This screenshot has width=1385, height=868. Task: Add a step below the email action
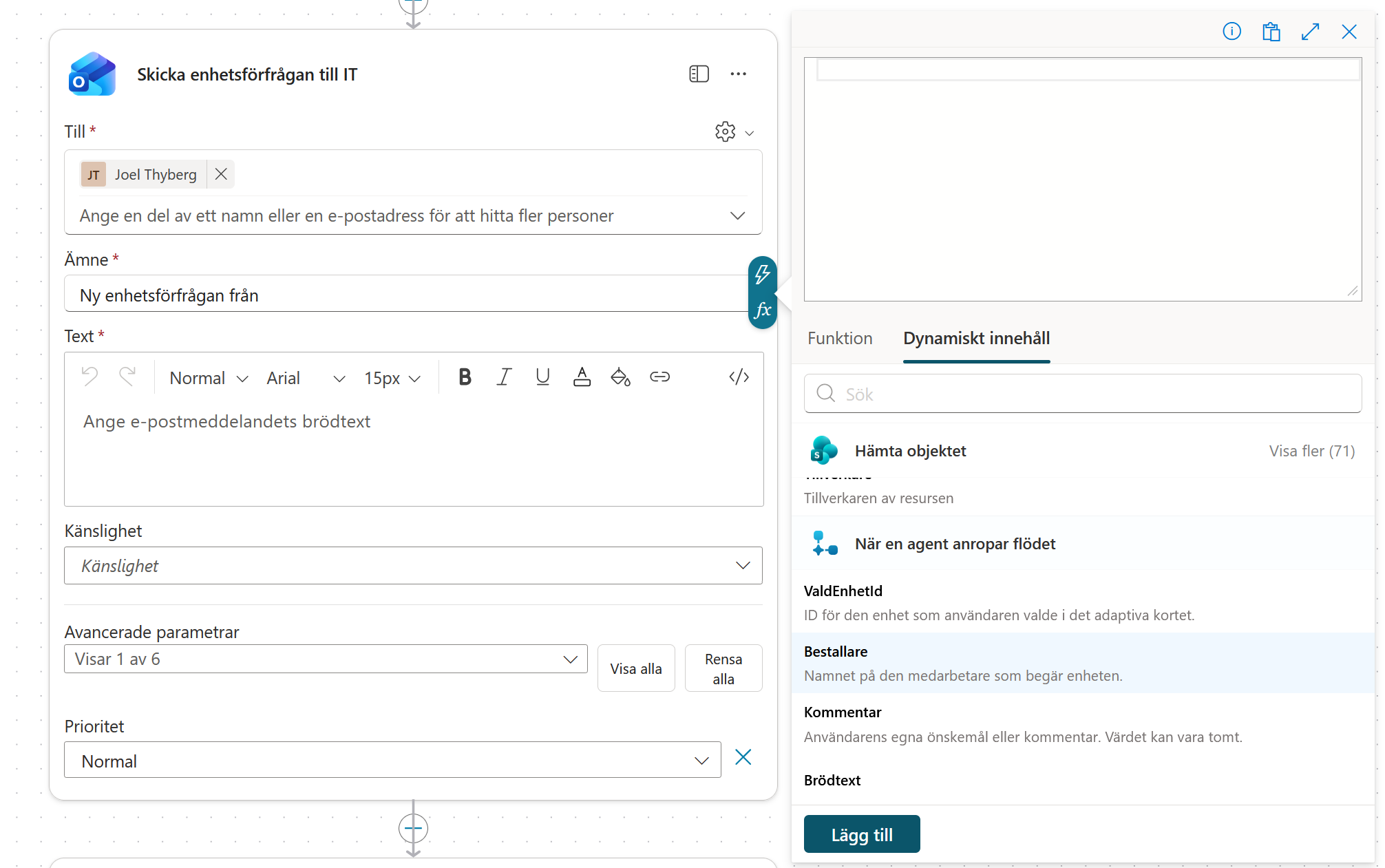[x=413, y=828]
